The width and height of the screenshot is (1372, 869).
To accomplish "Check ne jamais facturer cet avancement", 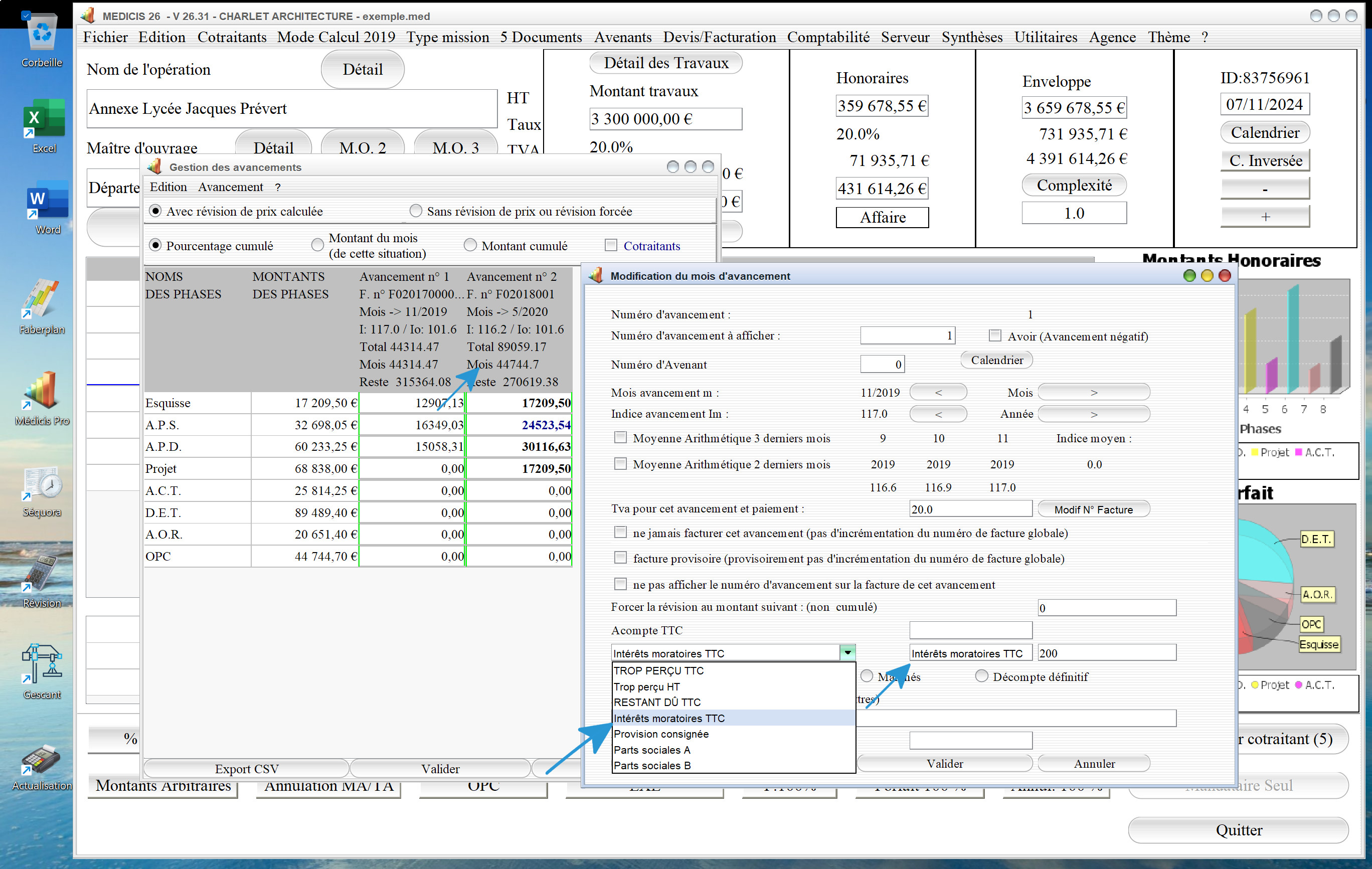I will pyautogui.click(x=620, y=532).
